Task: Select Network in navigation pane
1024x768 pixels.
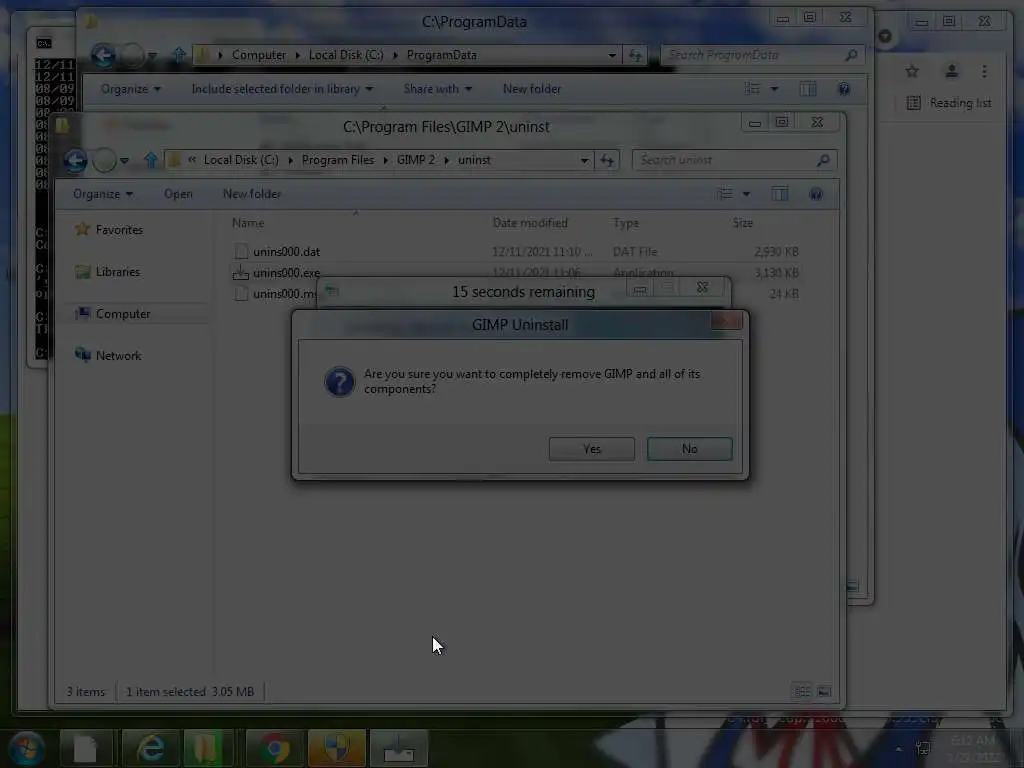Action: [x=108, y=355]
